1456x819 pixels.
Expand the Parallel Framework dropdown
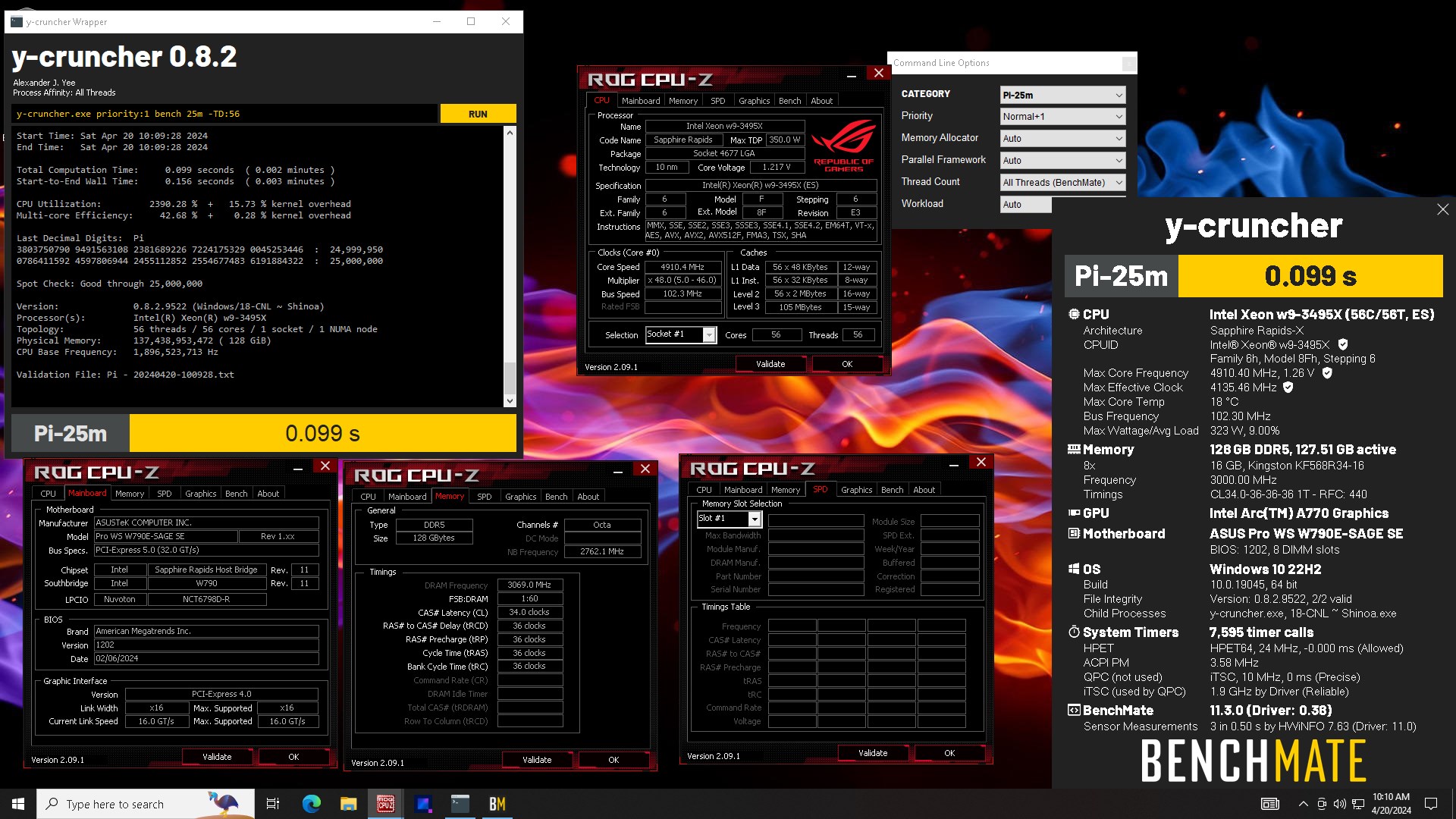tap(1062, 160)
